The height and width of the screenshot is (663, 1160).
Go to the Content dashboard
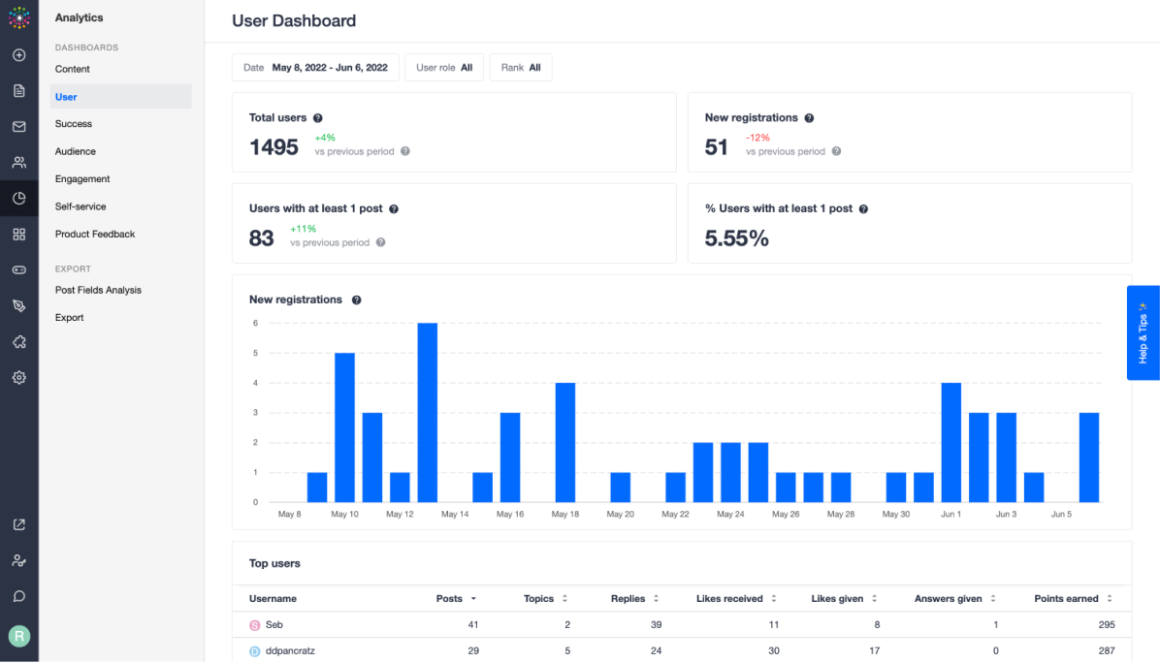click(72, 69)
